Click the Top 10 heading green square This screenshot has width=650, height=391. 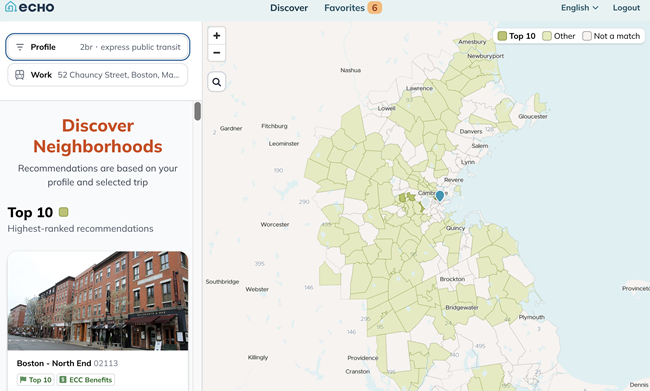[x=63, y=212]
